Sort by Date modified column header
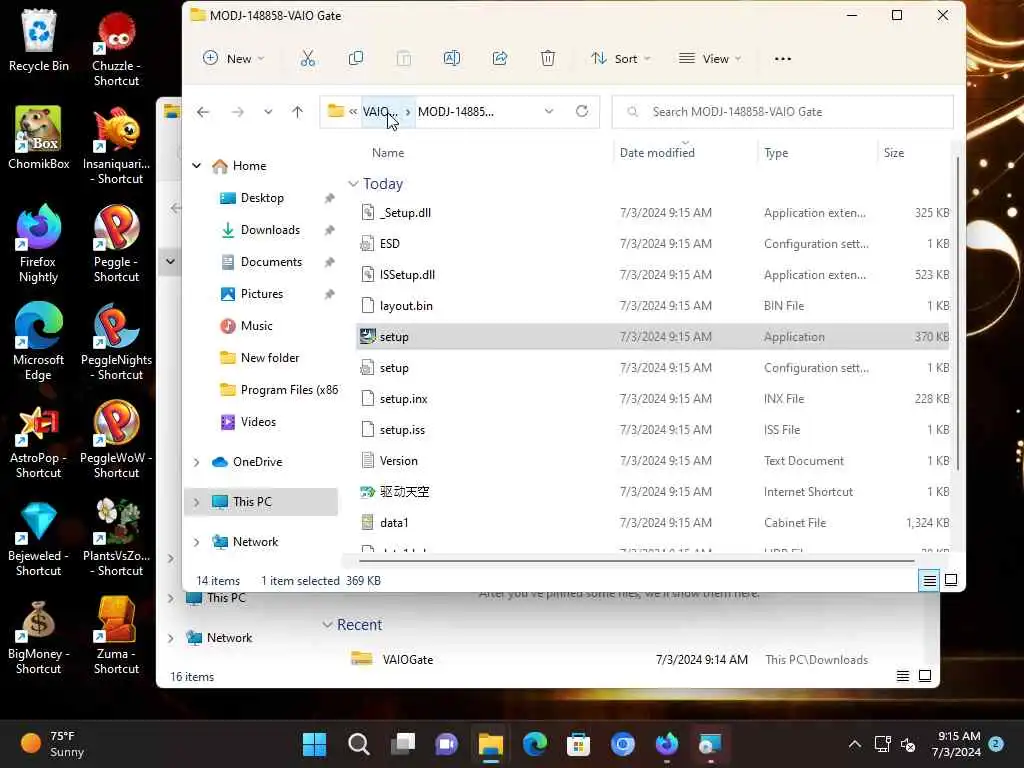The width and height of the screenshot is (1024, 768). [x=657, y=153]
